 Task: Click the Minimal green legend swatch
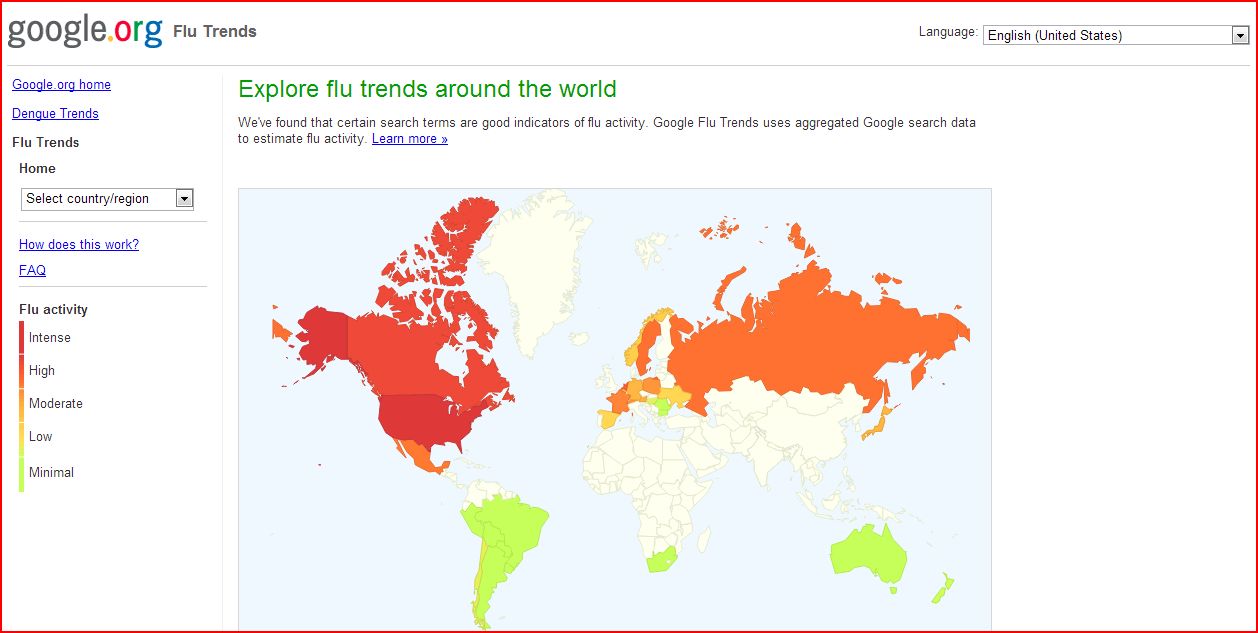pos(22,472)
